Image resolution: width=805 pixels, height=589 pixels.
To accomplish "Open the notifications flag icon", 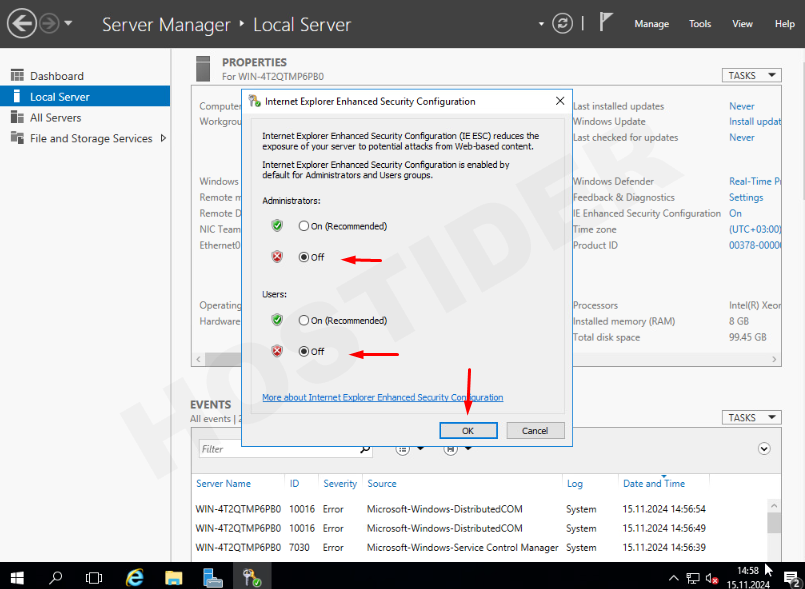I will [606, 22].
